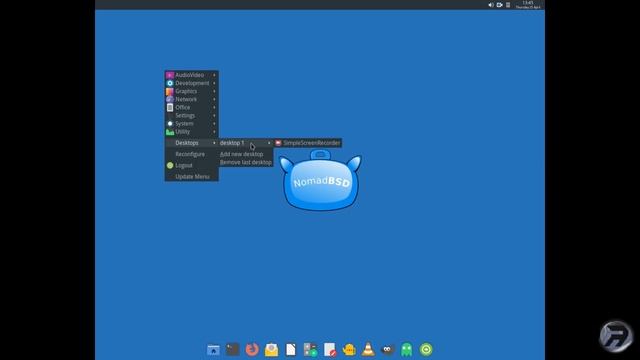Select Desktops menu entry
640x360 pixels.
click(191, 143)
